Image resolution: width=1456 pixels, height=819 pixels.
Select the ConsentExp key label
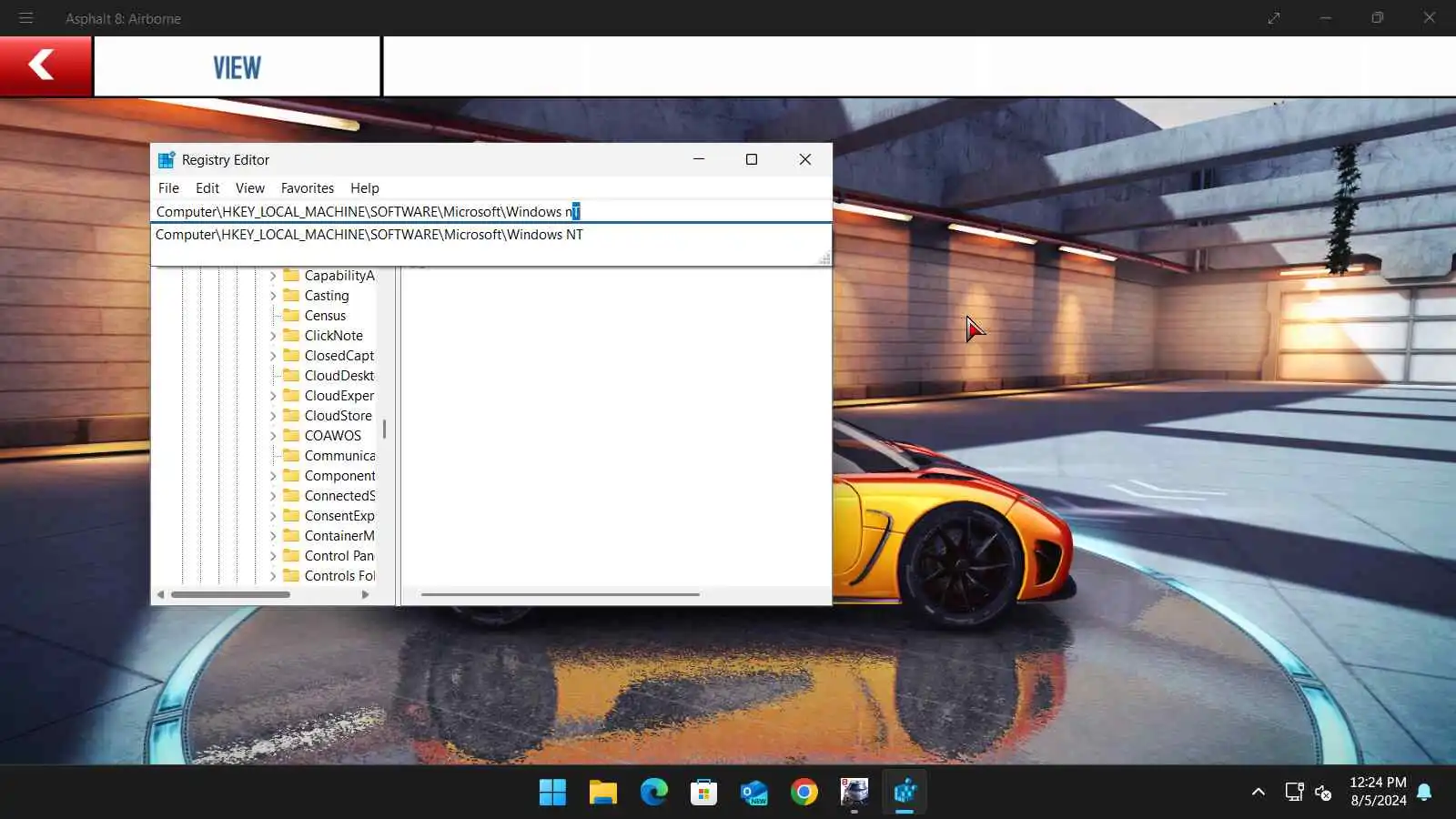339,516
